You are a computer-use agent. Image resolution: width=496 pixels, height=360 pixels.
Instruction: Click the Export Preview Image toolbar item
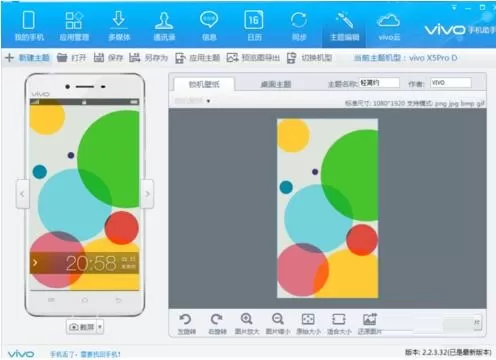click(253, 58)
